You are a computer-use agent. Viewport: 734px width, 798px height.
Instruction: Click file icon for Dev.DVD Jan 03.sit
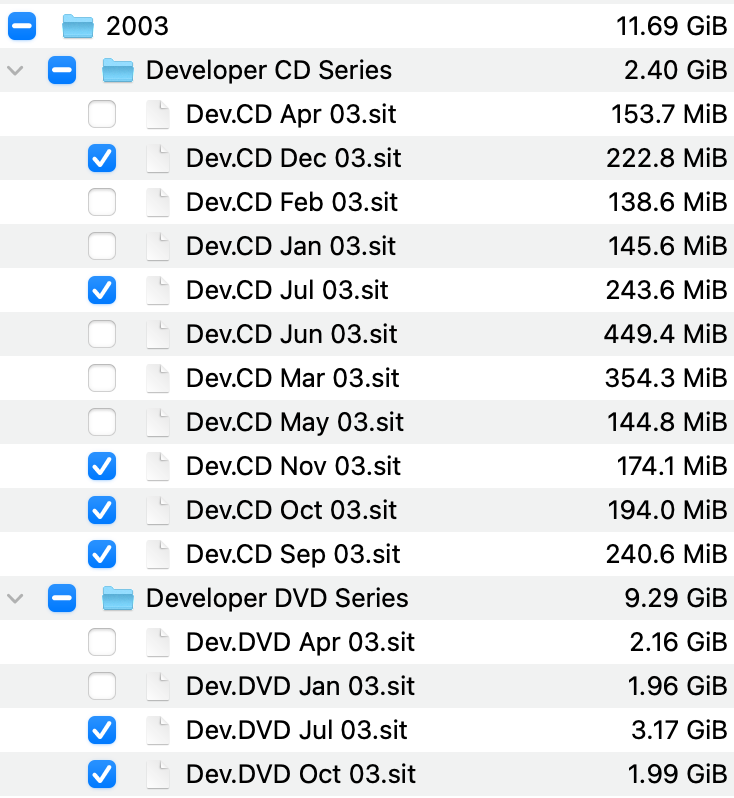click(158, 686)
